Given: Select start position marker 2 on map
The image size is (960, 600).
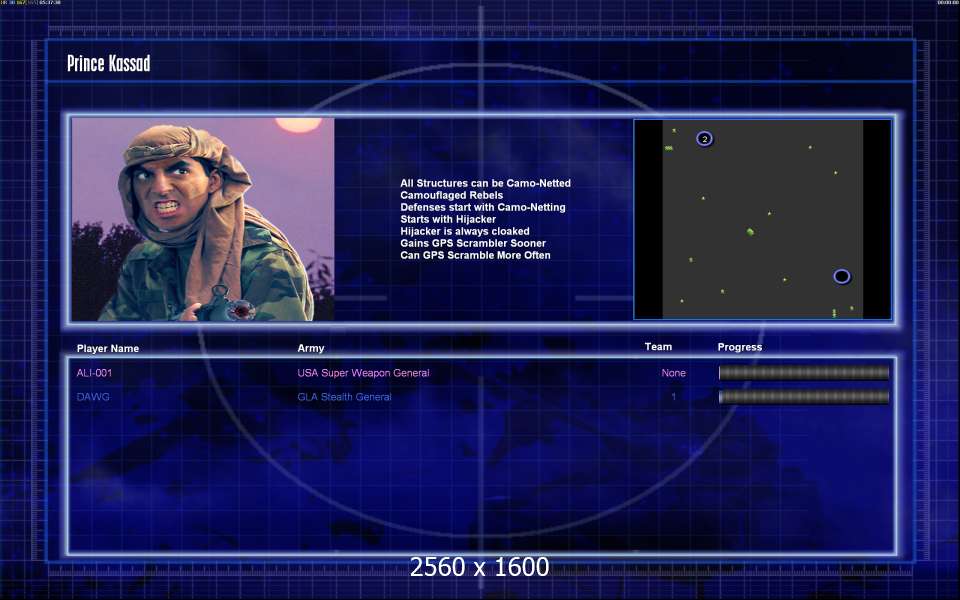Looking at the screenshot, I should pyautogui.click(x=705, y=139).
